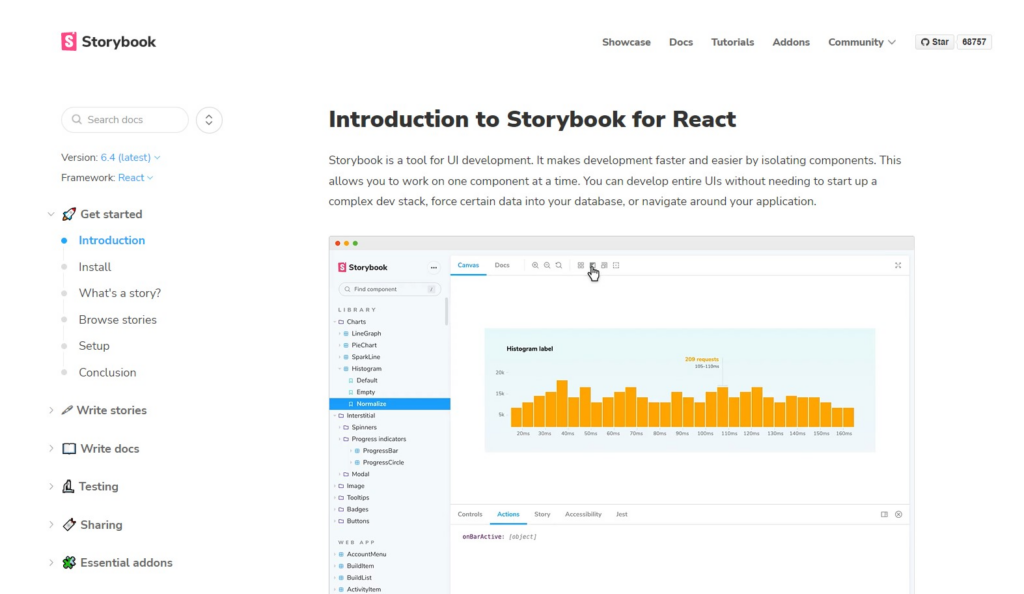
Task: Click the GitHub Star button
Action: pos(934,42)
